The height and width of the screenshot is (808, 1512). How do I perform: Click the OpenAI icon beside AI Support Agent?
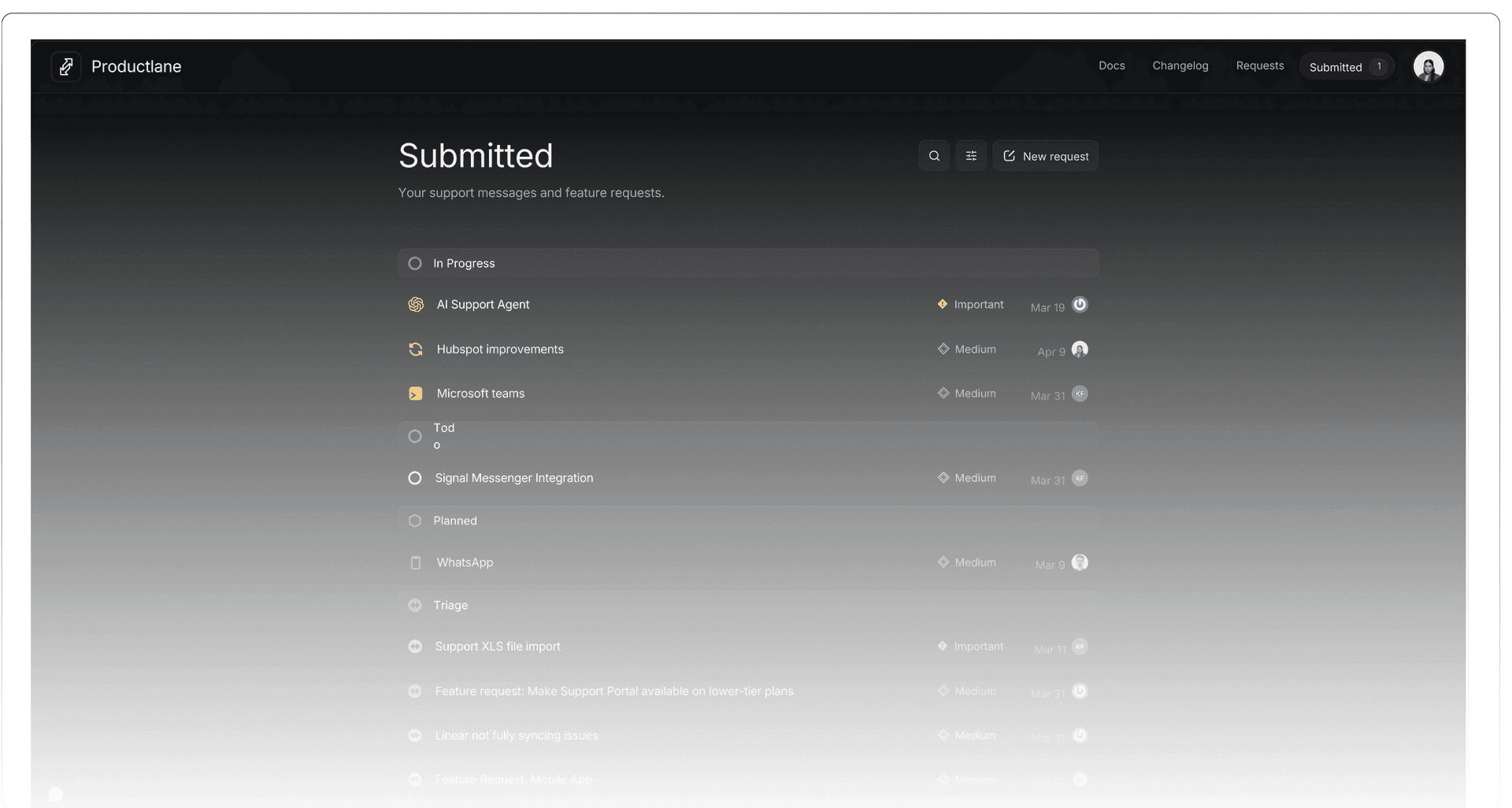point(416,304)
